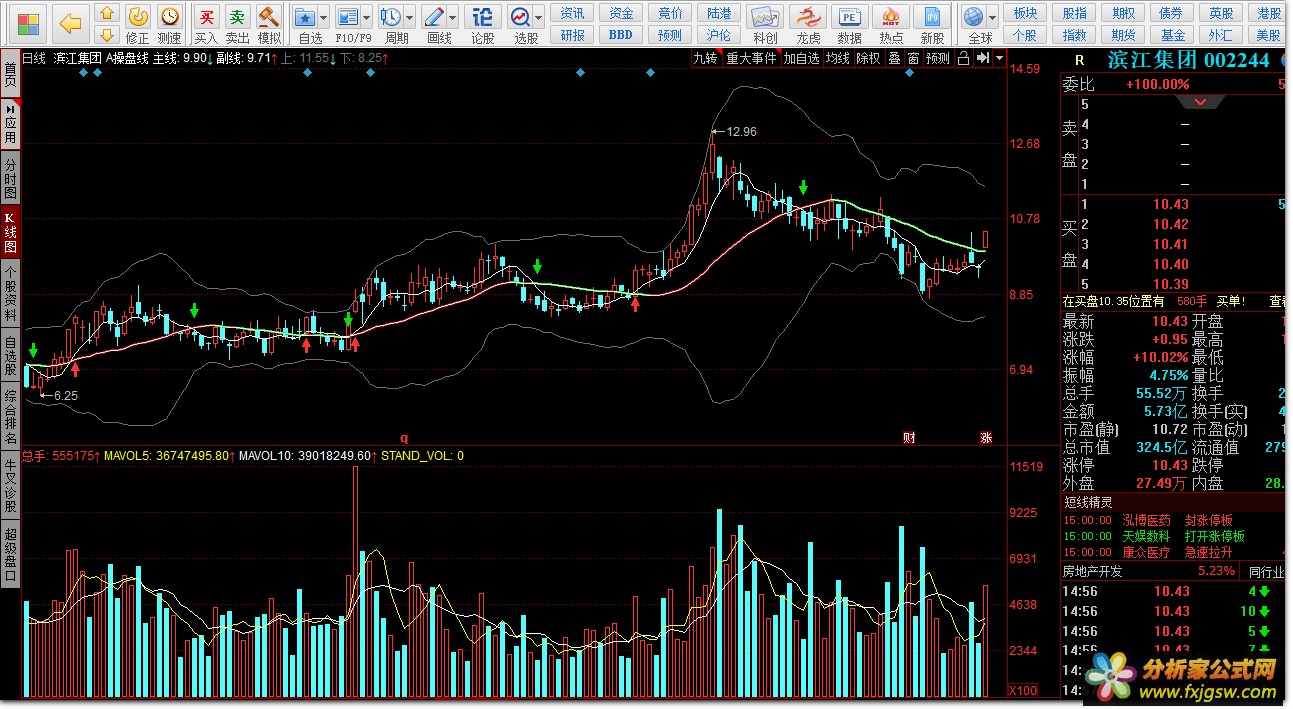
Task: Open the chart toolbar dropdown arrow
Action: 999,58
